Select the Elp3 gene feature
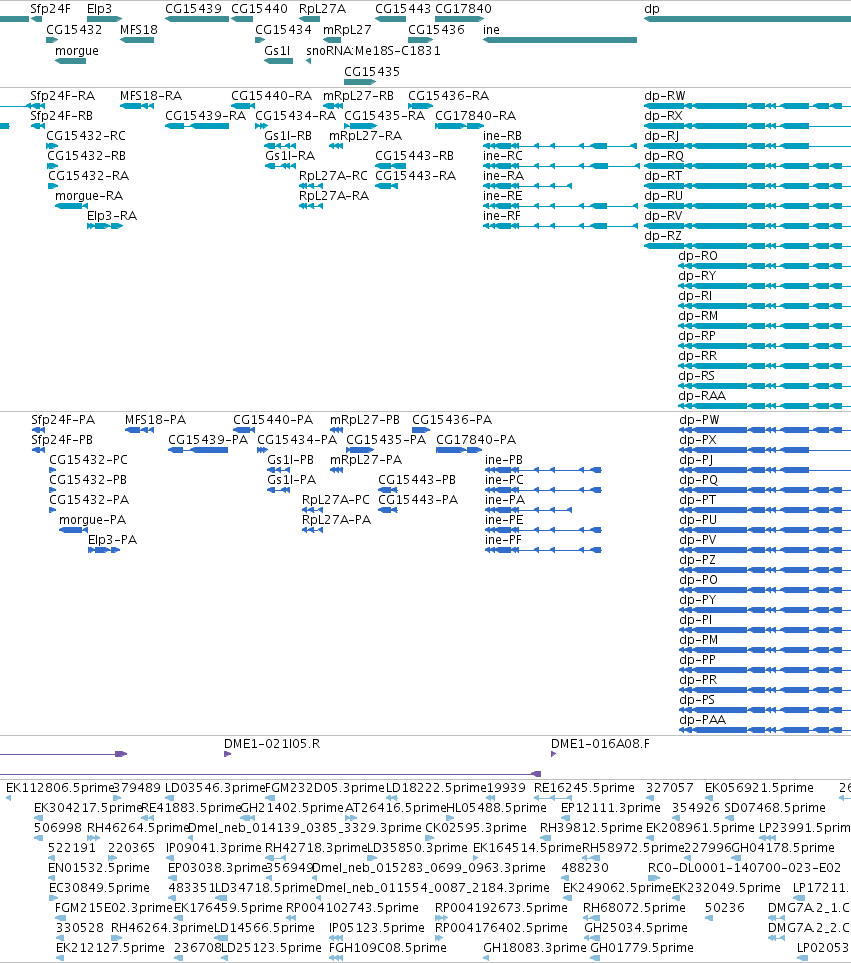This screenshot has width=851, height=963. pyautogui.click(x=104, y=19)
